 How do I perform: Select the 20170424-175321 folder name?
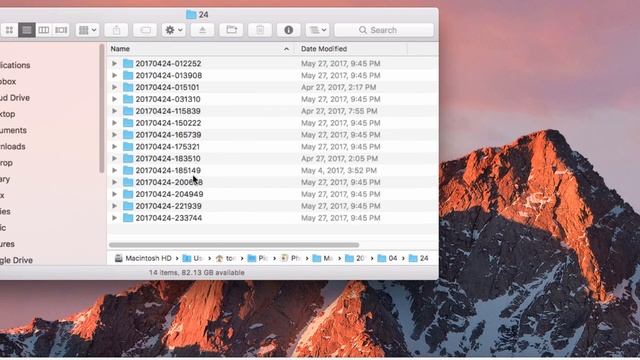click(167, 147)
